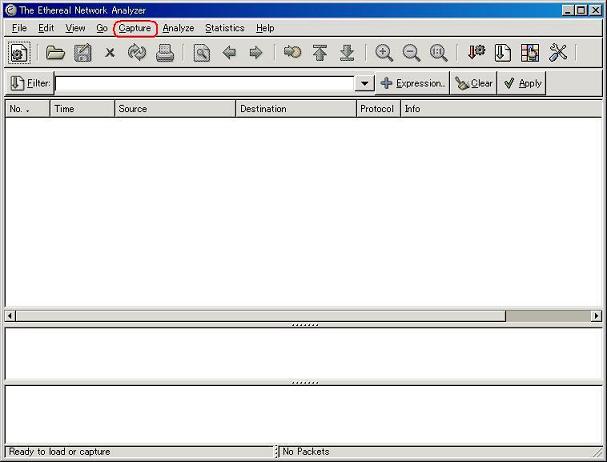The width and height of the screenshot is (607, 462).
Task: Open capture filters toolbar icon
Action: [476, 53]
